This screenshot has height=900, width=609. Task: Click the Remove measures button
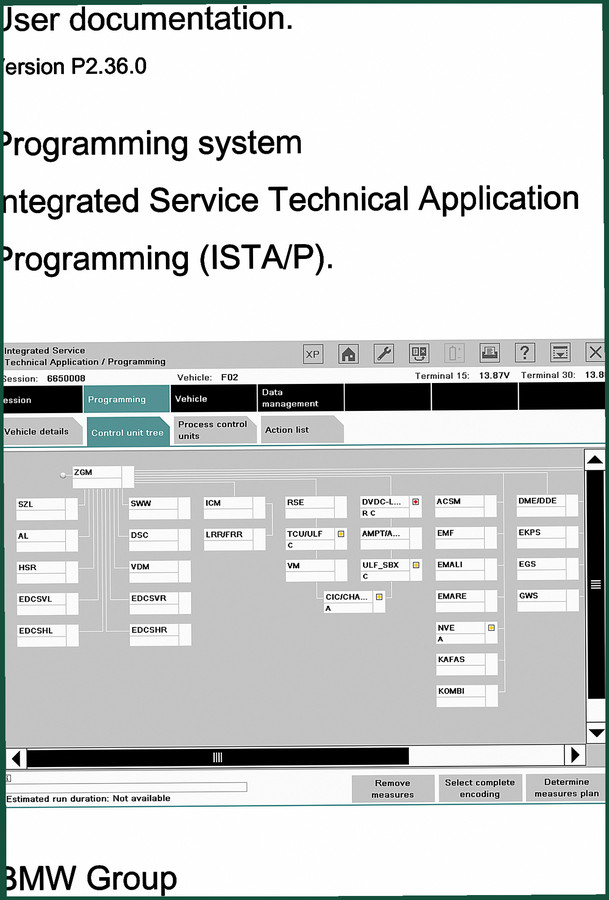click(x=393, y=789)
